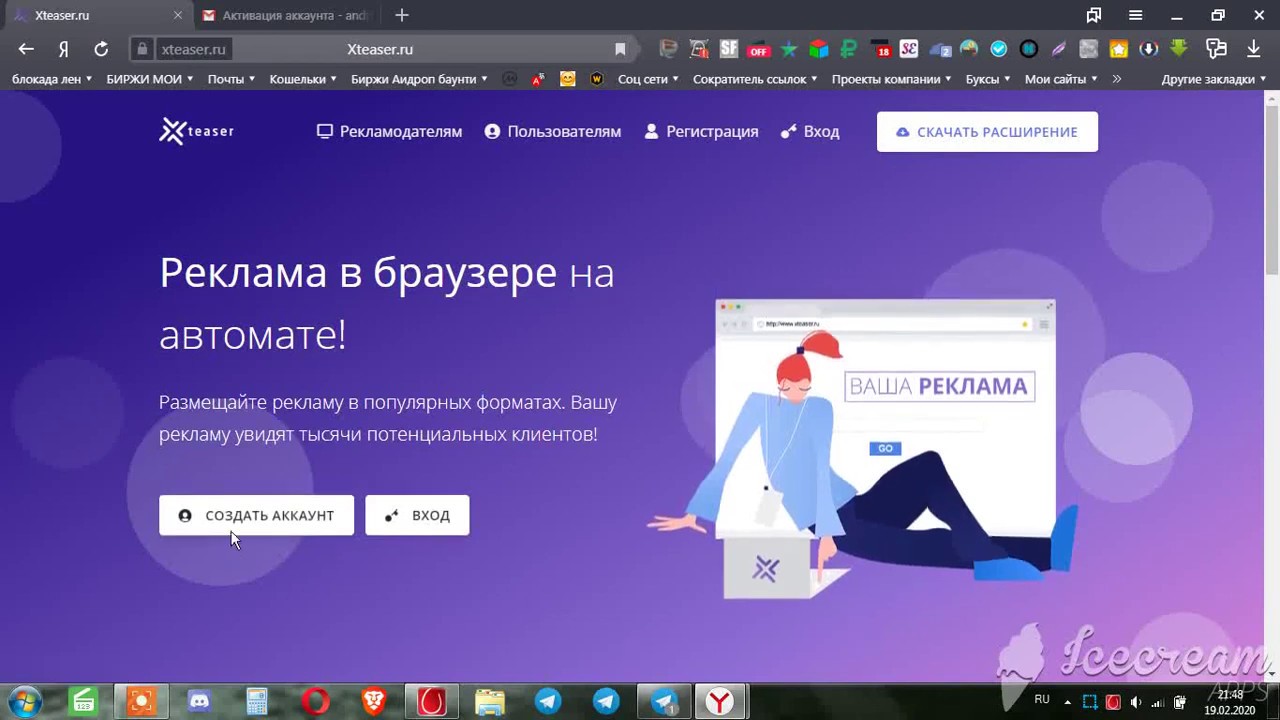Expand the 'Соц сети' bookmarks folder
This screenshot has height=720, width=1280.
648,79
